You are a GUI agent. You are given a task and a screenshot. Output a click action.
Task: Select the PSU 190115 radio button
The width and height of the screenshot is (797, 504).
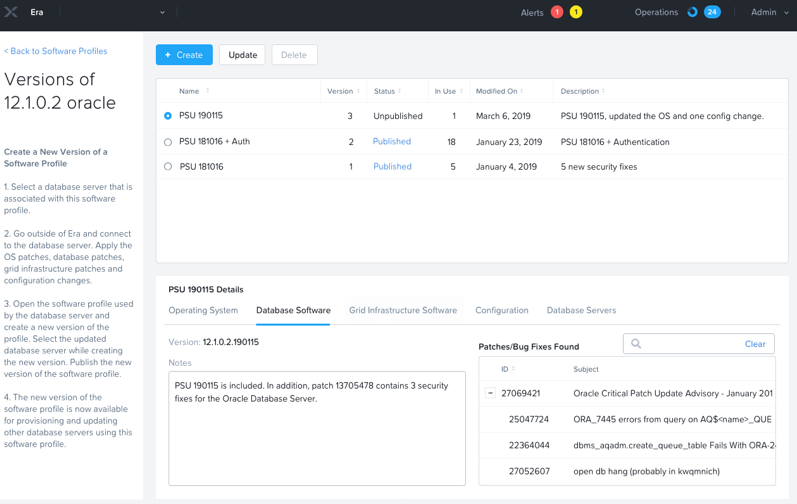(x=168, y=116)
